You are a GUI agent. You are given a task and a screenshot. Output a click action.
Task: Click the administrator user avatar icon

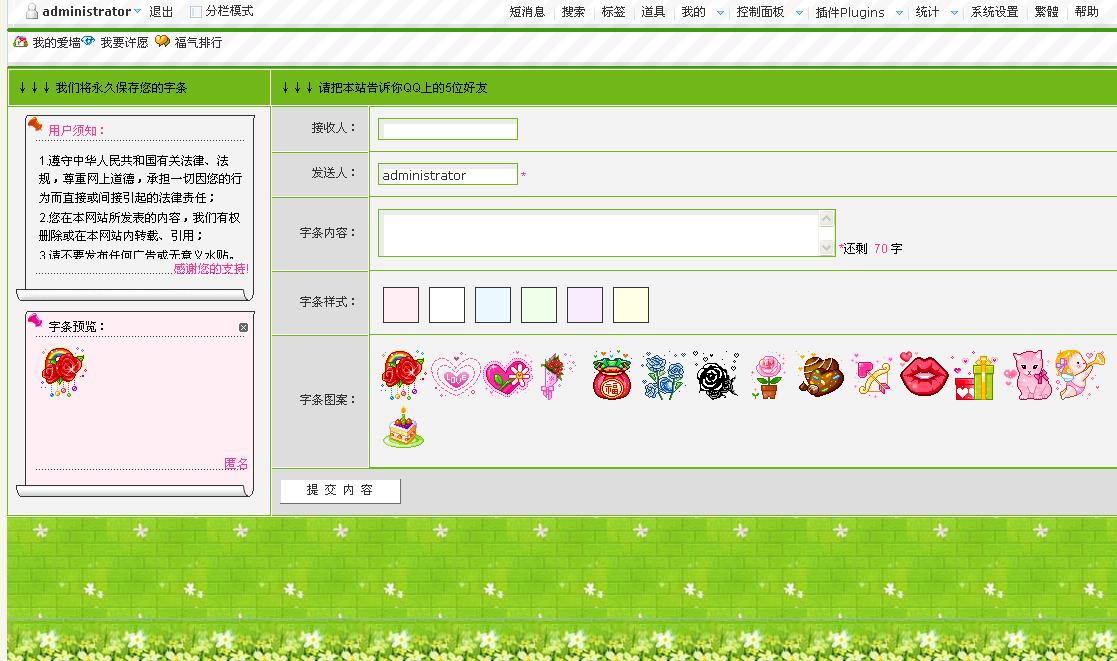click(x=31, y=11)
